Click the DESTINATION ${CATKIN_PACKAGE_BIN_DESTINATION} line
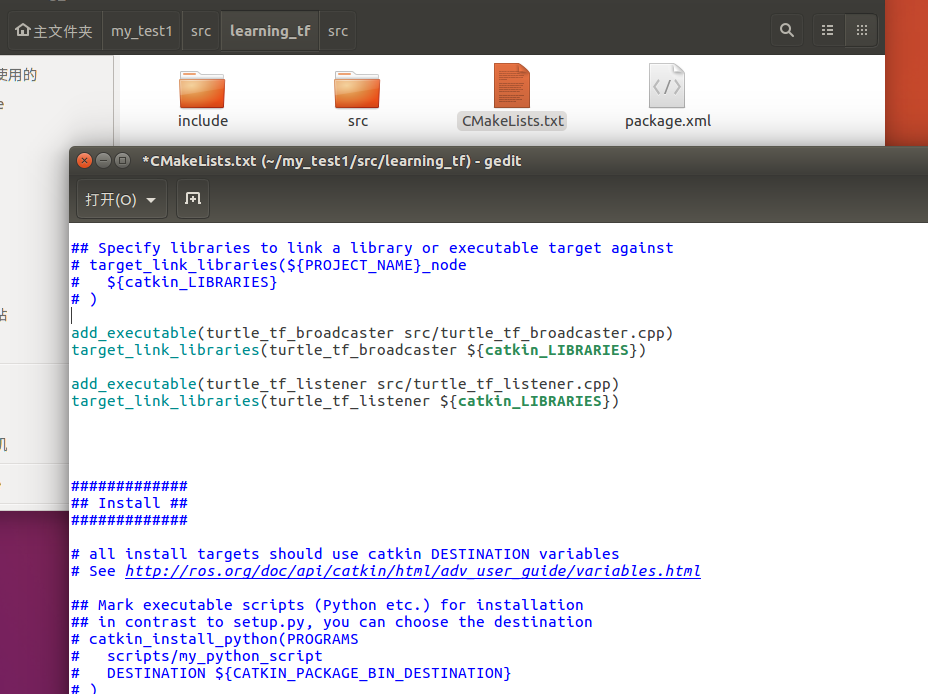Screen dimensions: 928x694 (291, 673)
